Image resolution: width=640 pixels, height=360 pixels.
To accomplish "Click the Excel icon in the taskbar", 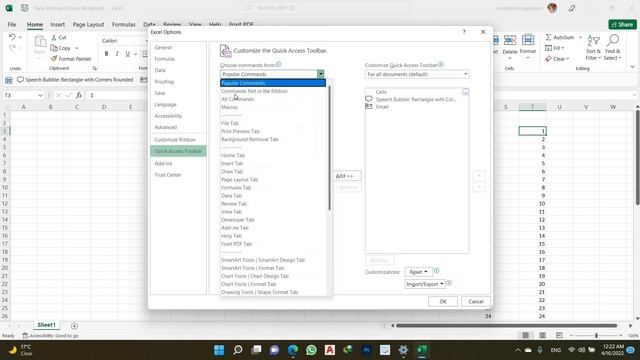I will click(x=422, y=350).
